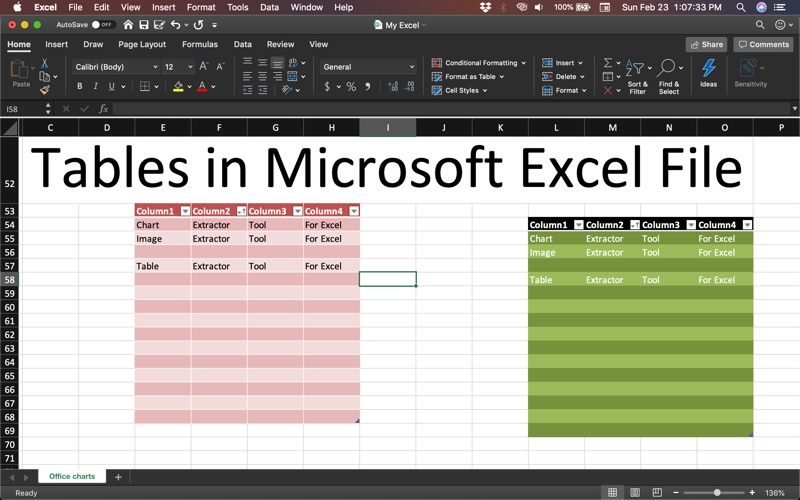Save the workbook with the floppy disk icon
The height and width of the screenshot is (500, 800).
point(144,24)
